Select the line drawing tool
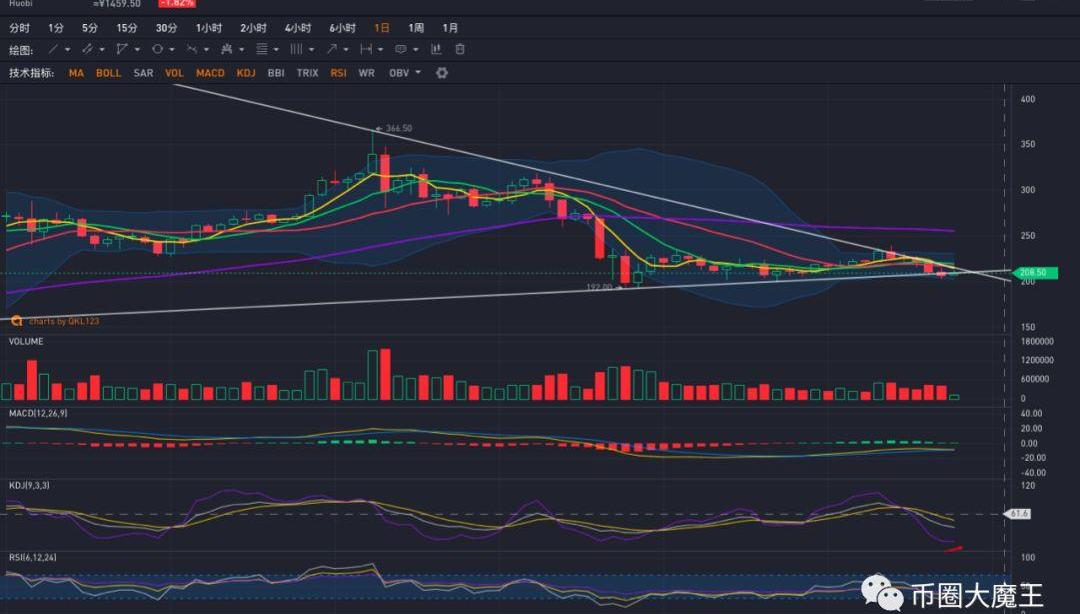 coord(52,49)
